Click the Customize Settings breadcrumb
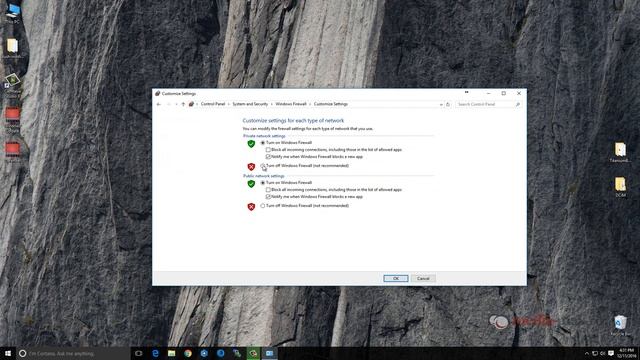640x360 pixels. tap(331, 104)
